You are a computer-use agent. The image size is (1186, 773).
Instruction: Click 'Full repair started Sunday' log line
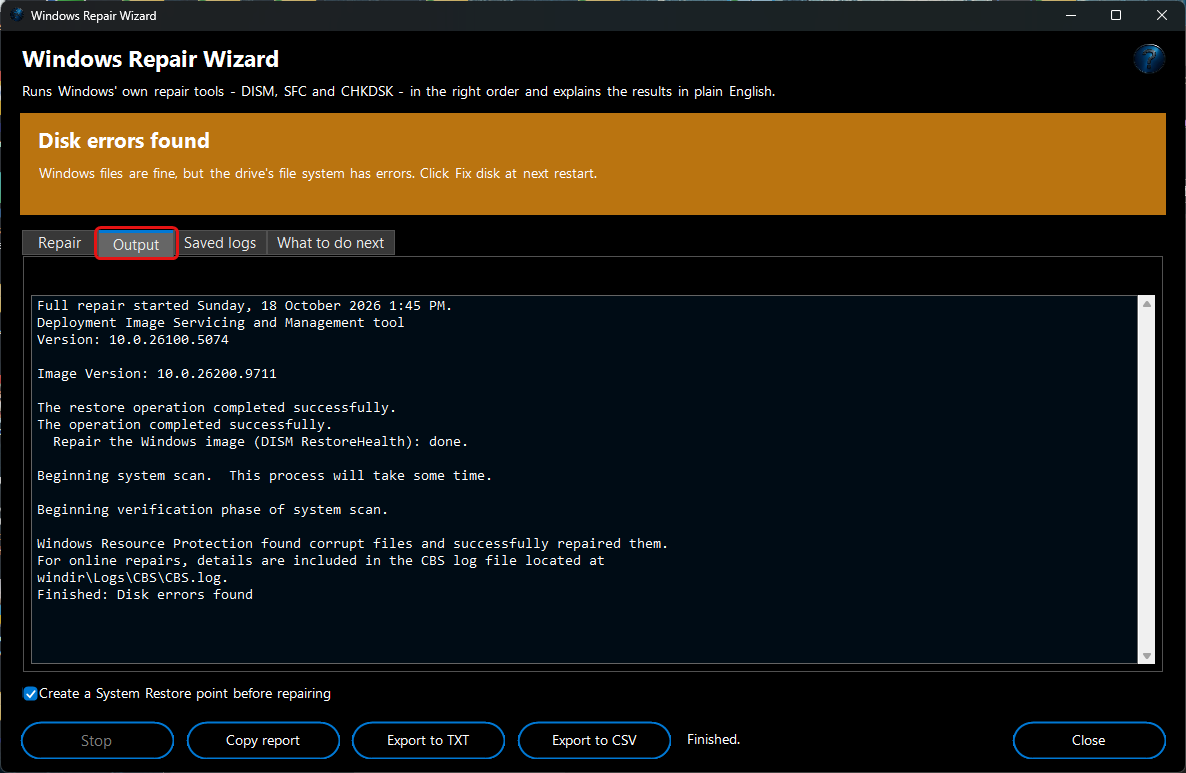point(244,306)
